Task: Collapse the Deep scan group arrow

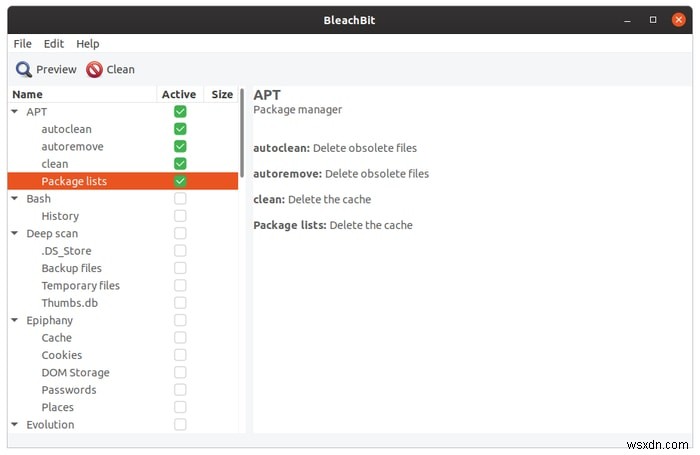Action: point(14,234)
